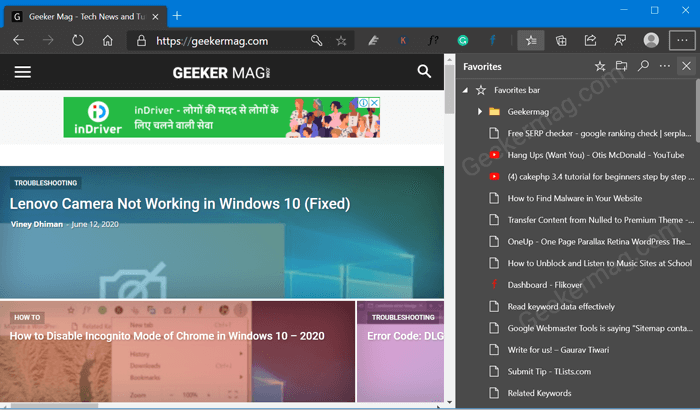
Task: Click the Geeker Mag search icon
Action: 424,71
